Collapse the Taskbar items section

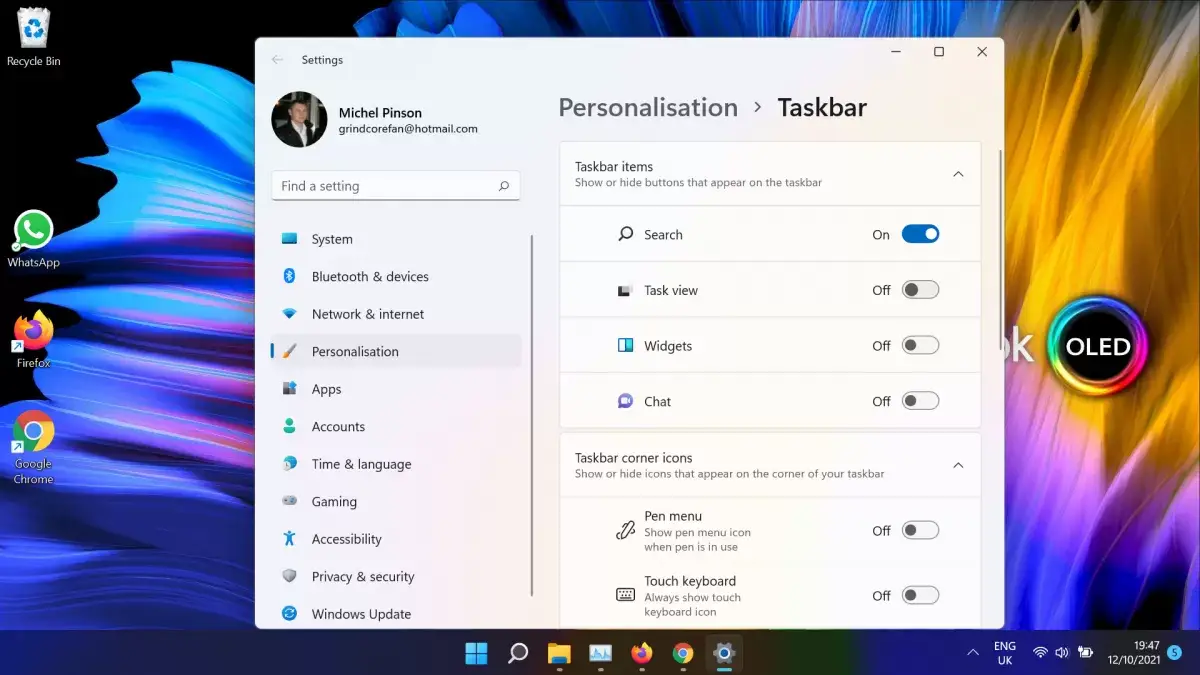pos(958,174)
